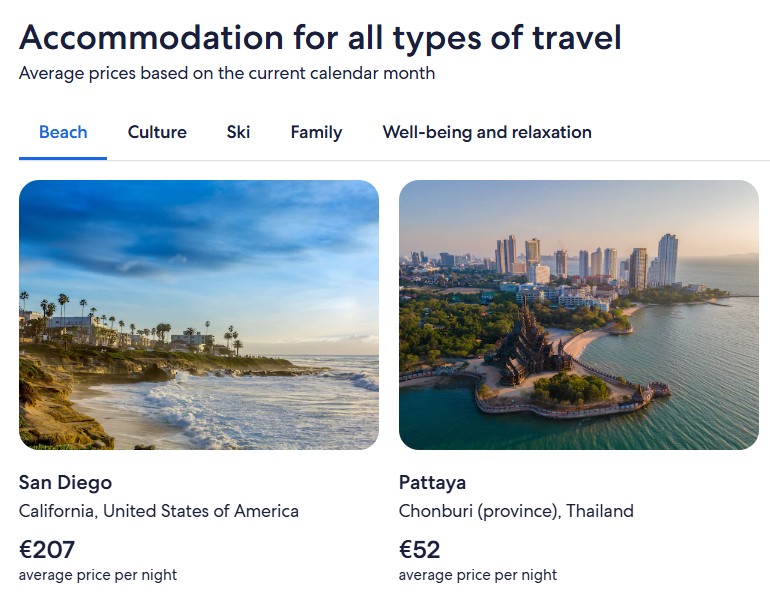The width and height of the screenshot is (770, 612).
Task: Click the wooden temple in Pattaya photo
Action: [x=530, y=352]
